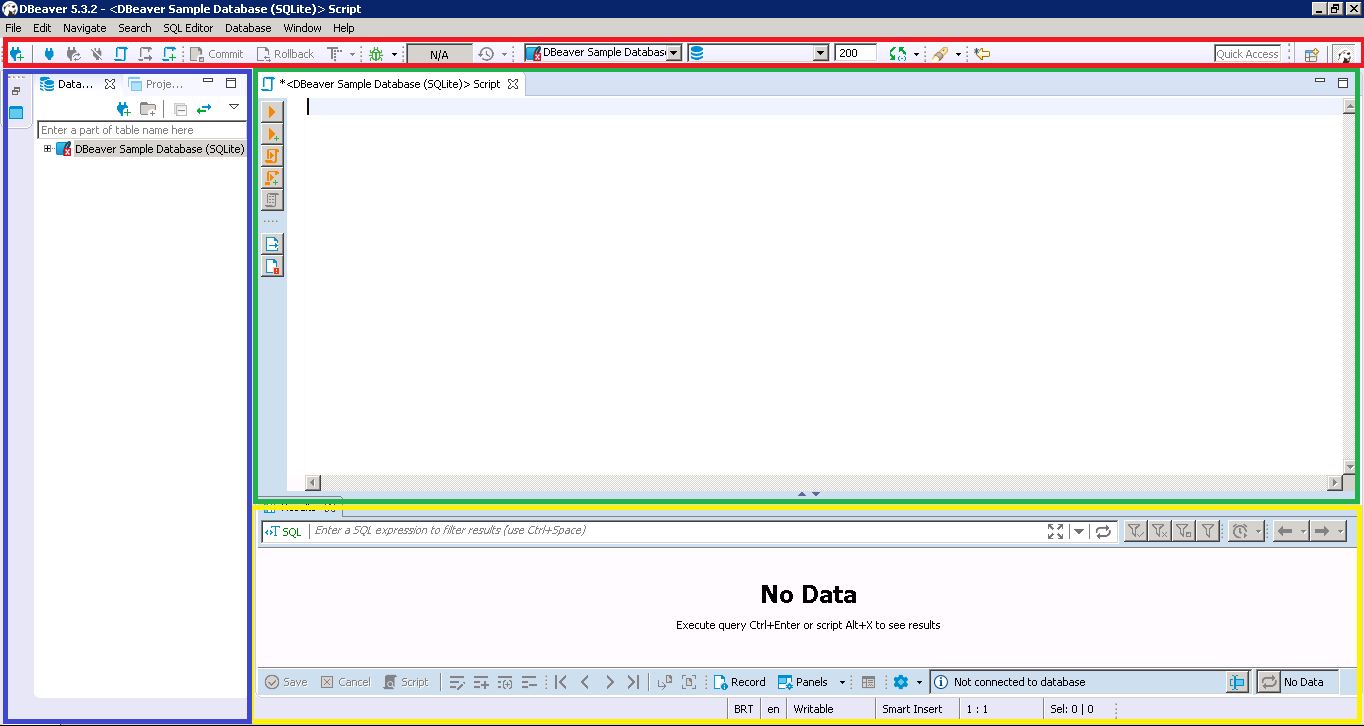Open the gear configuration dropdown arrow
1364x726 pixels.
(919, 682)
